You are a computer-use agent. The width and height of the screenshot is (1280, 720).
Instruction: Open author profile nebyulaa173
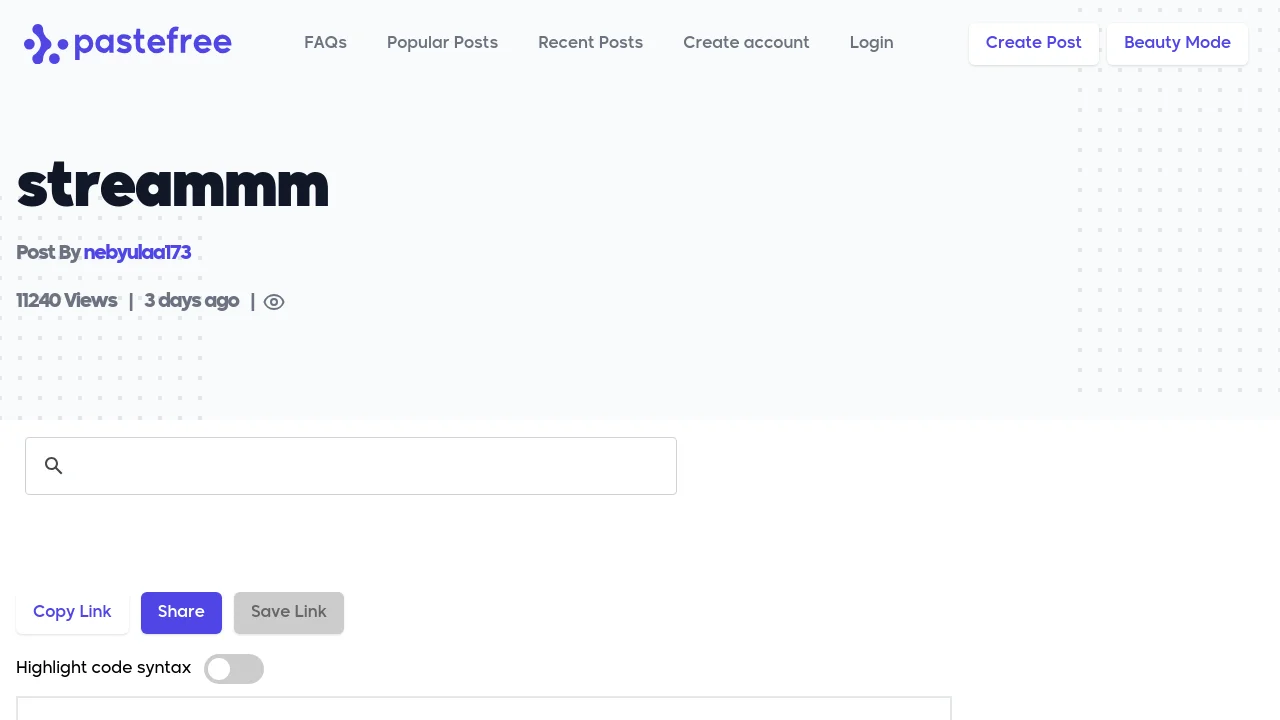[137, 253]
